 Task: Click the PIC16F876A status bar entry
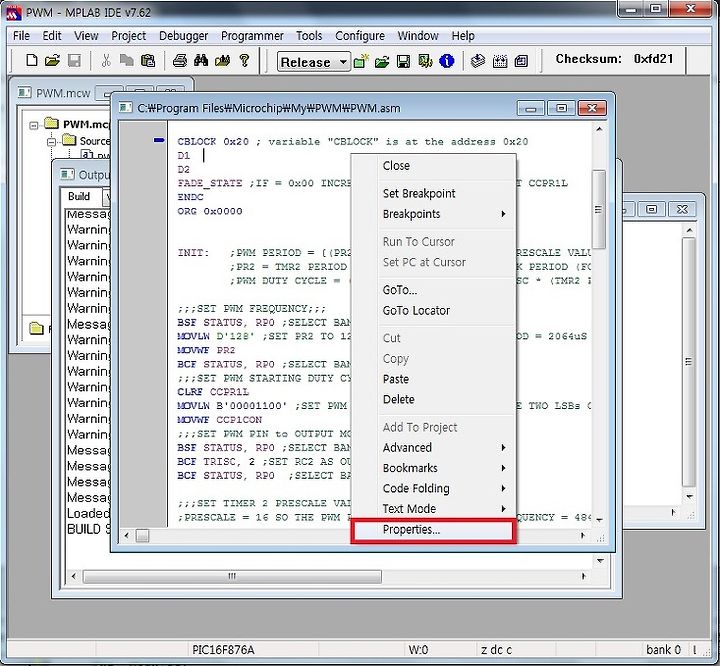coord(223,650)
